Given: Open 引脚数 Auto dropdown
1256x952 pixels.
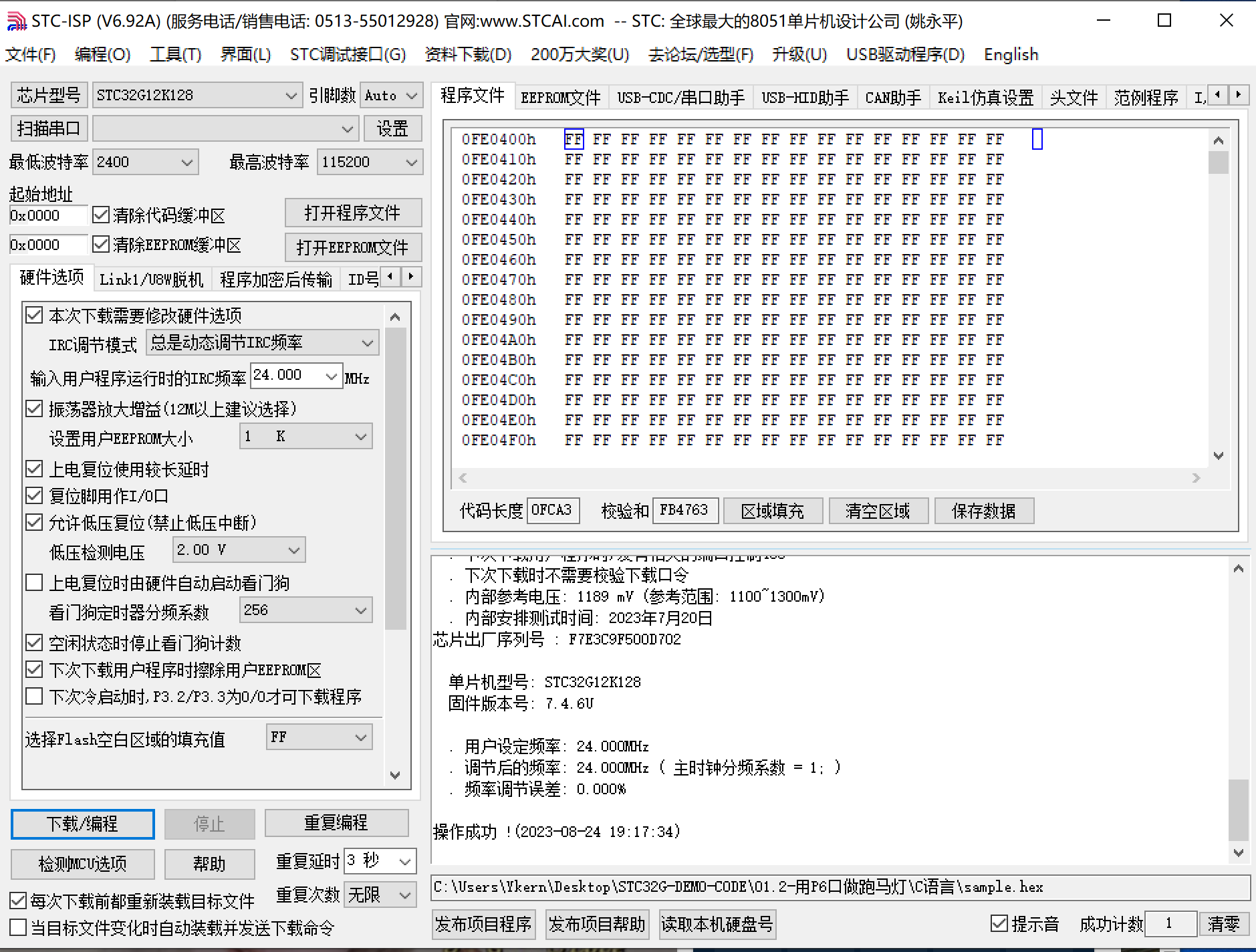Looking at the screenshot, I should [x=391, y=96].
